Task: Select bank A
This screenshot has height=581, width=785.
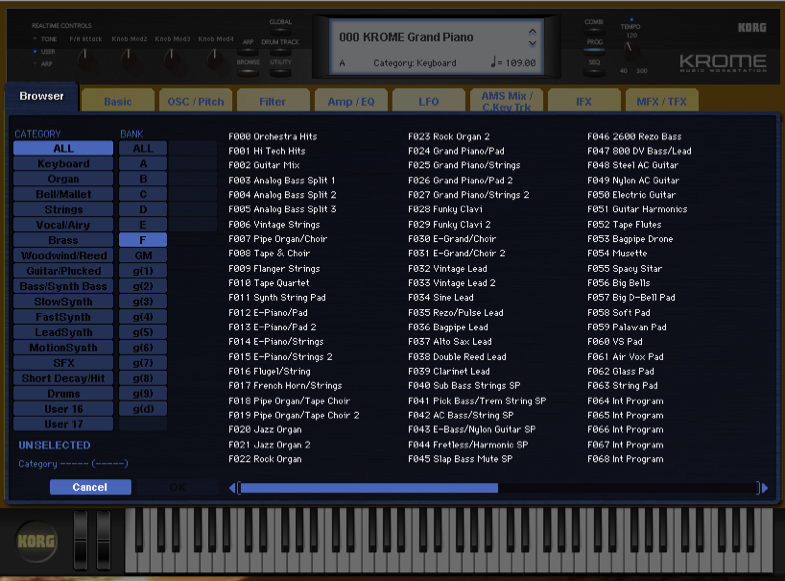Action: pos(143,164)
